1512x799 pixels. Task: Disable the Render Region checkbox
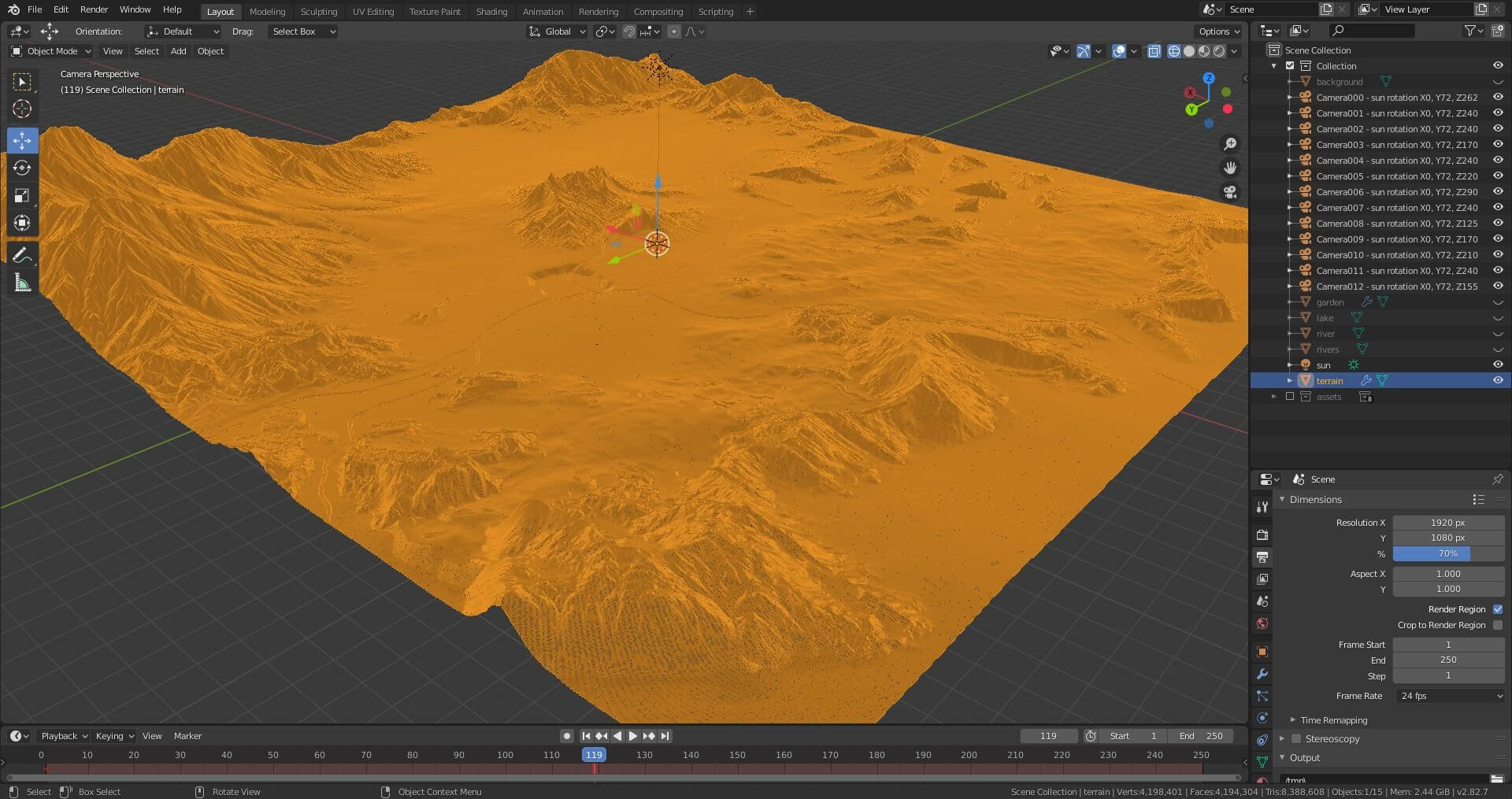pyautogui.click(x=1497, y=609)
